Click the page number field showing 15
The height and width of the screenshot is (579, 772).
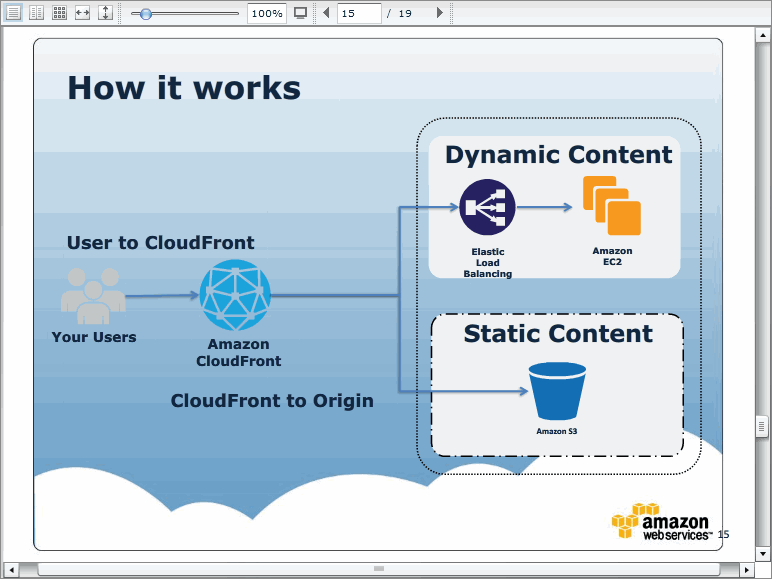[359, 13]
